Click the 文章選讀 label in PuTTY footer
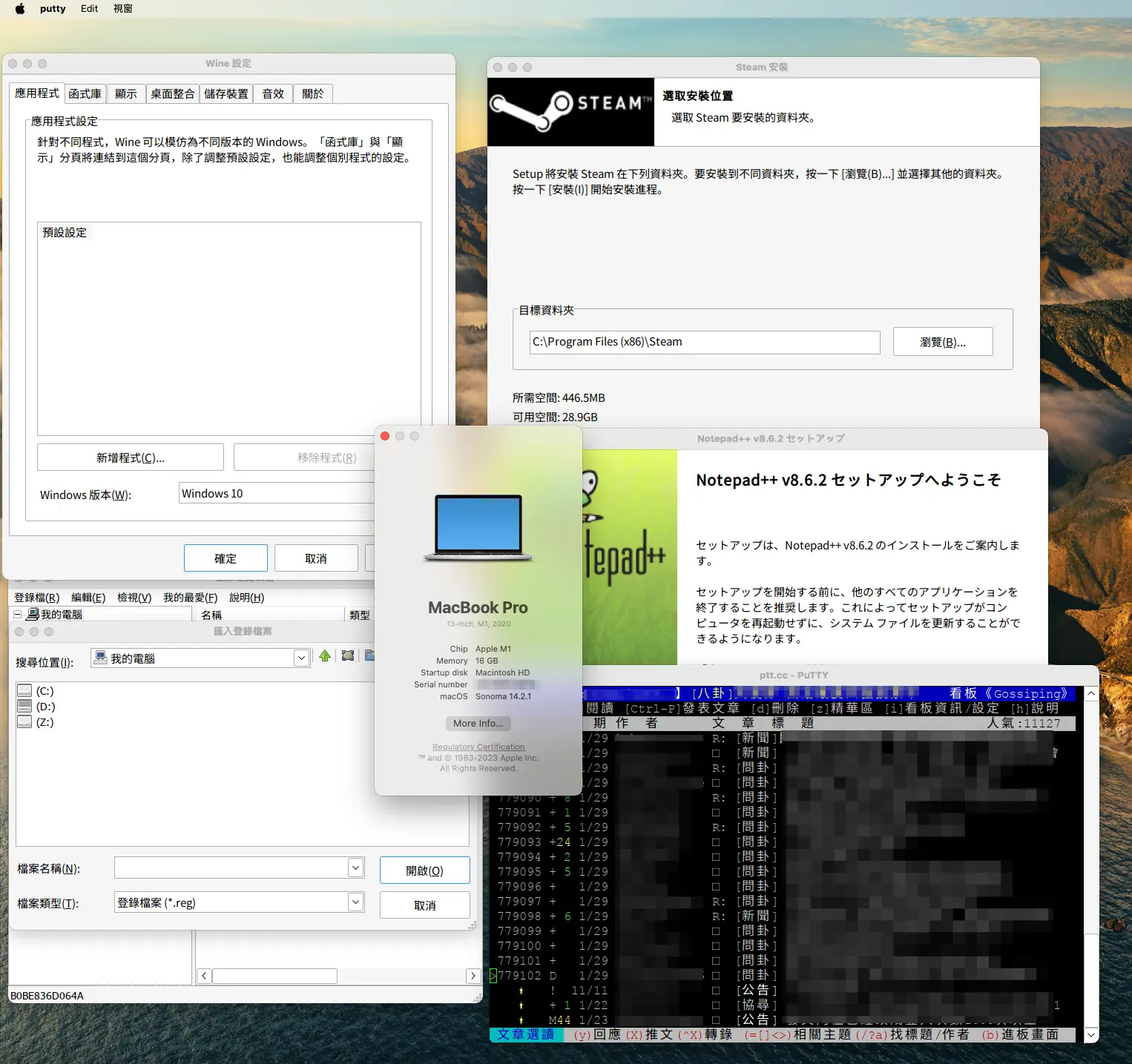Viewport: 1132px width, 1064px height. coord(525,1034)
